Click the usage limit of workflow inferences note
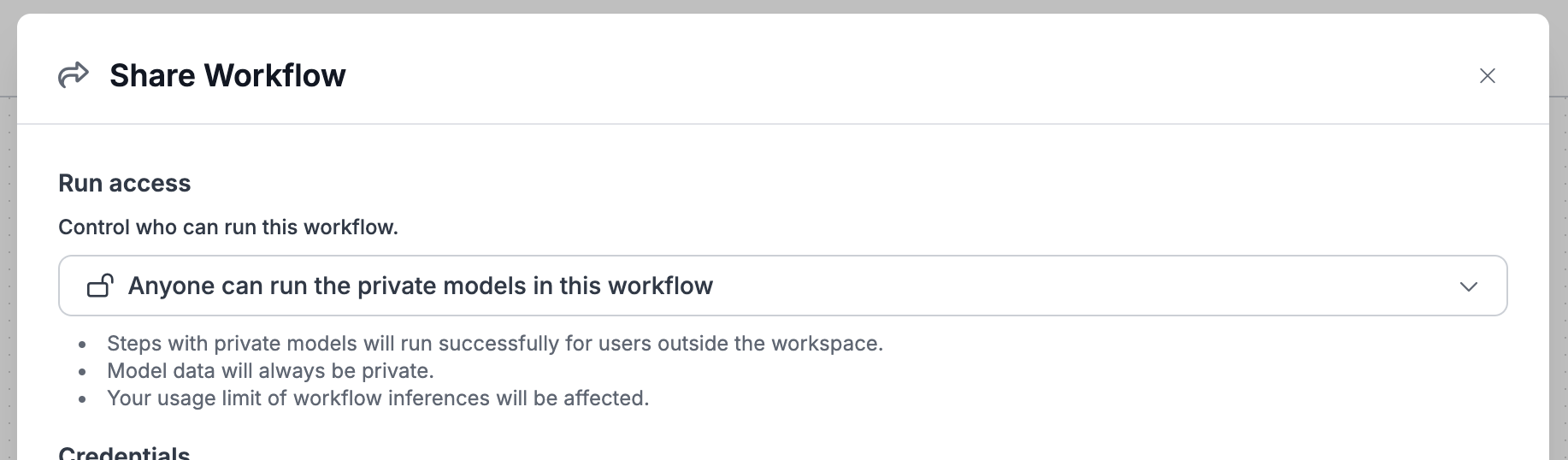 pos(378,398)
